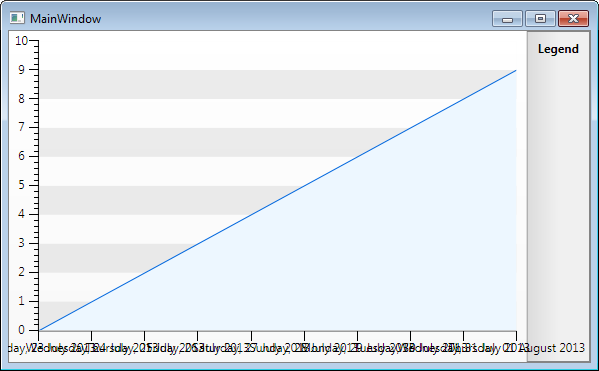599x371 pixels.
Task: Click the y-axis label 0
Action: [21, 330]
